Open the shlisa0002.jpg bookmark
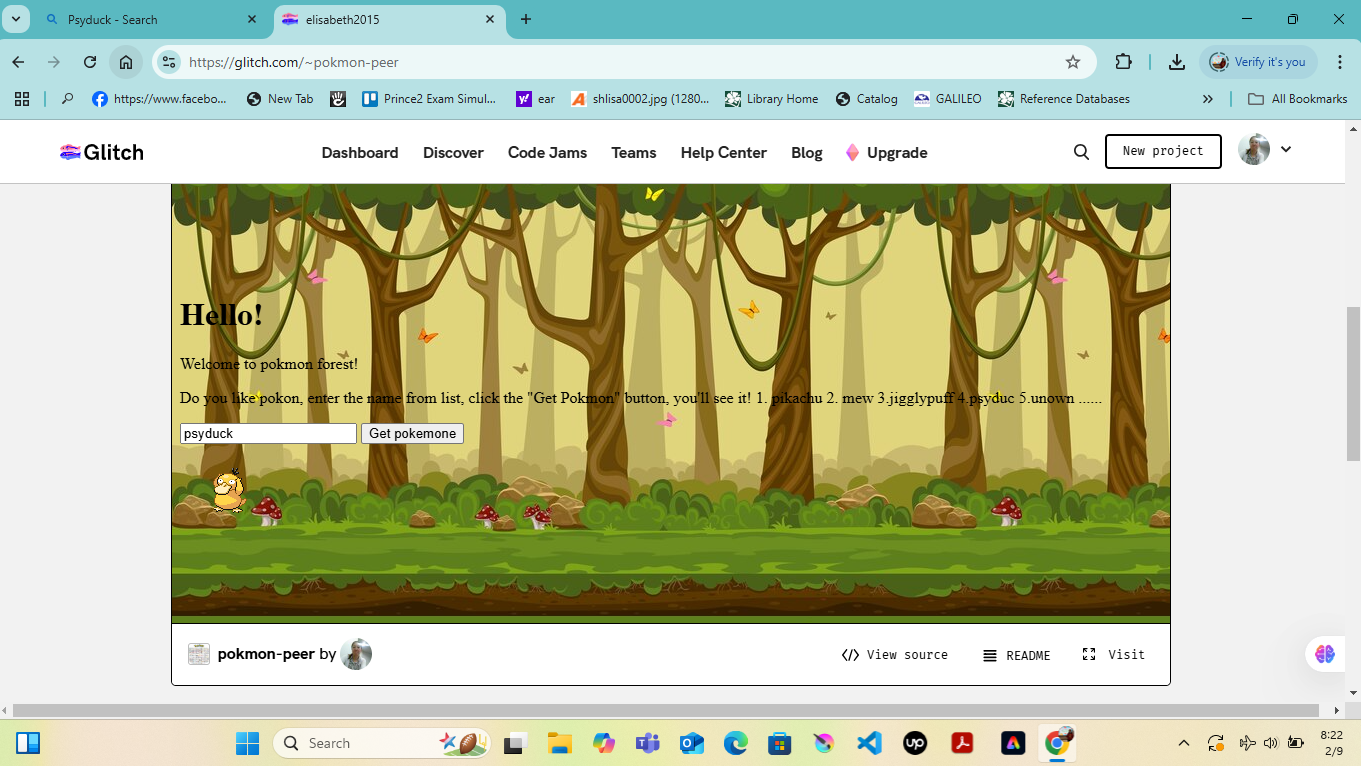This screenshot has height=766, width=1361. point(640,99)
